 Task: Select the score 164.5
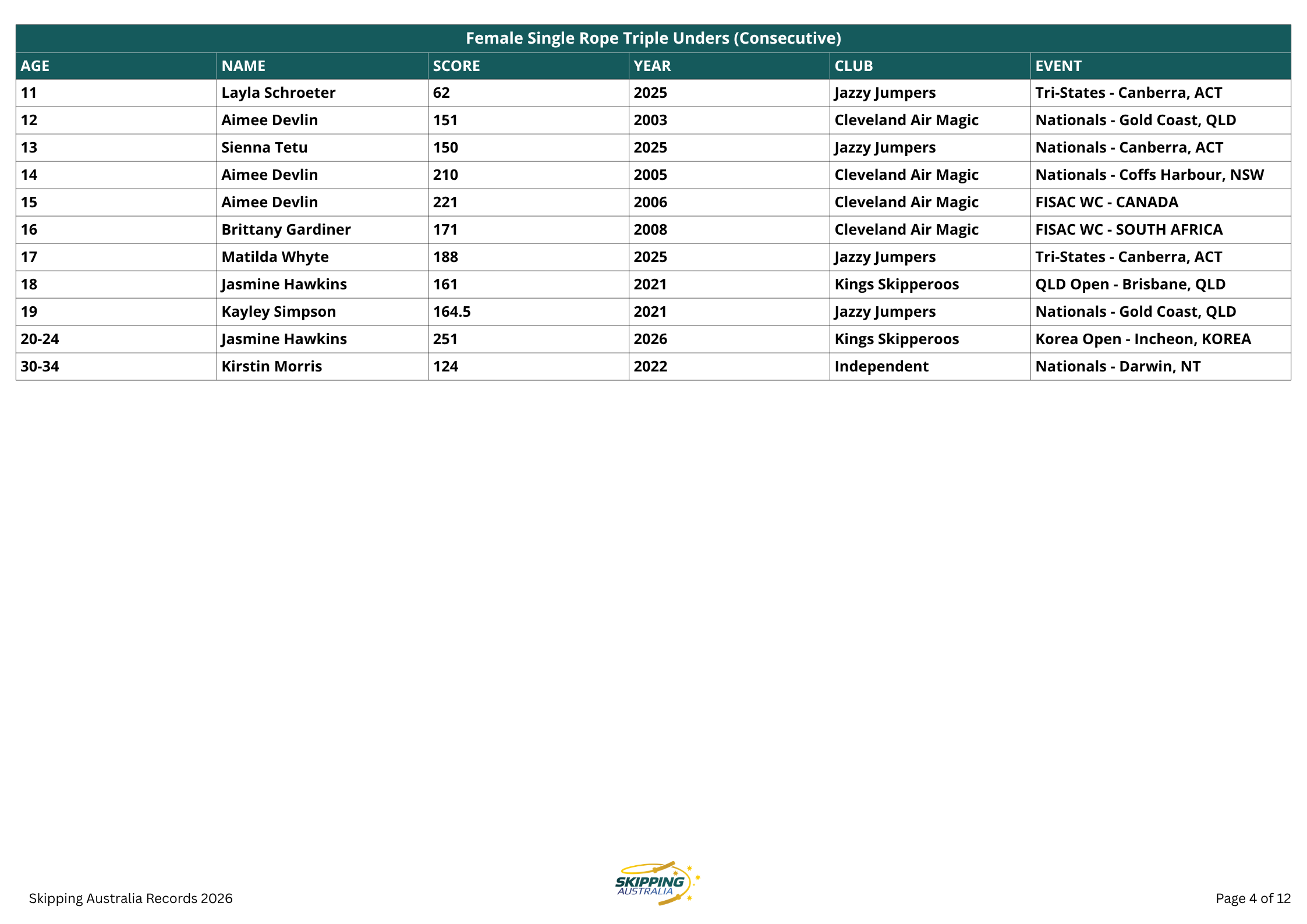pos(452,312)
